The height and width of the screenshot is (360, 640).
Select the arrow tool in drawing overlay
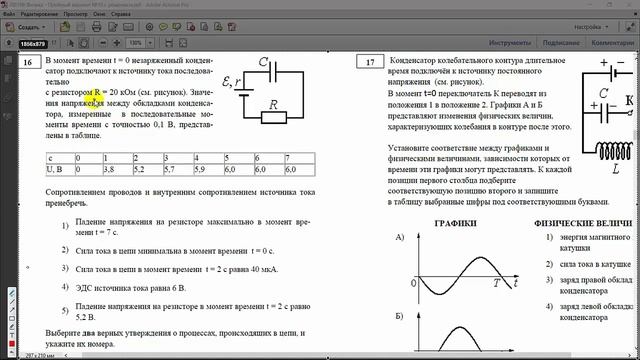pyautogui.click(x=12, y=310)
